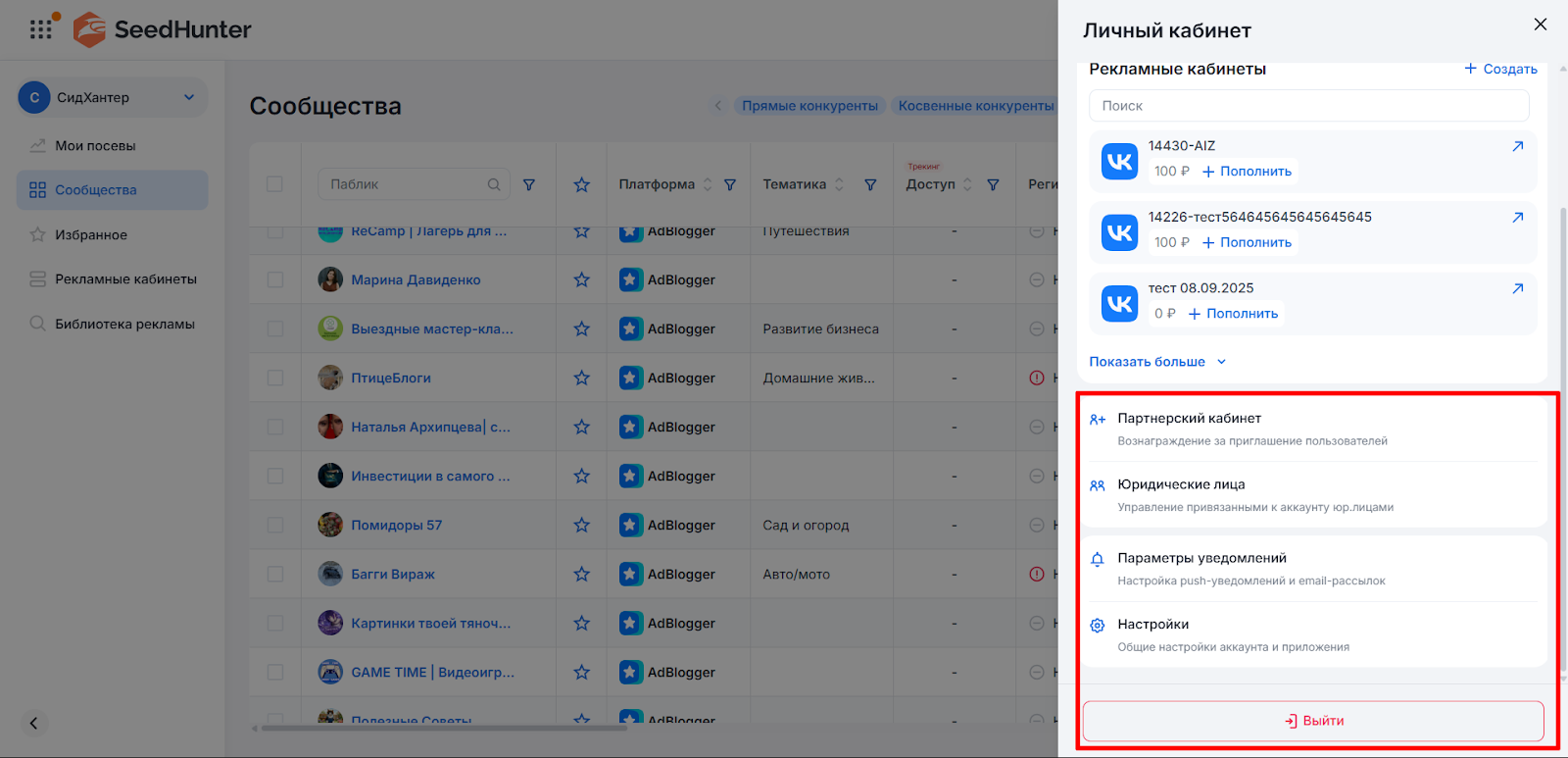Click the filter icon next to Паблик search

point(529,184)
